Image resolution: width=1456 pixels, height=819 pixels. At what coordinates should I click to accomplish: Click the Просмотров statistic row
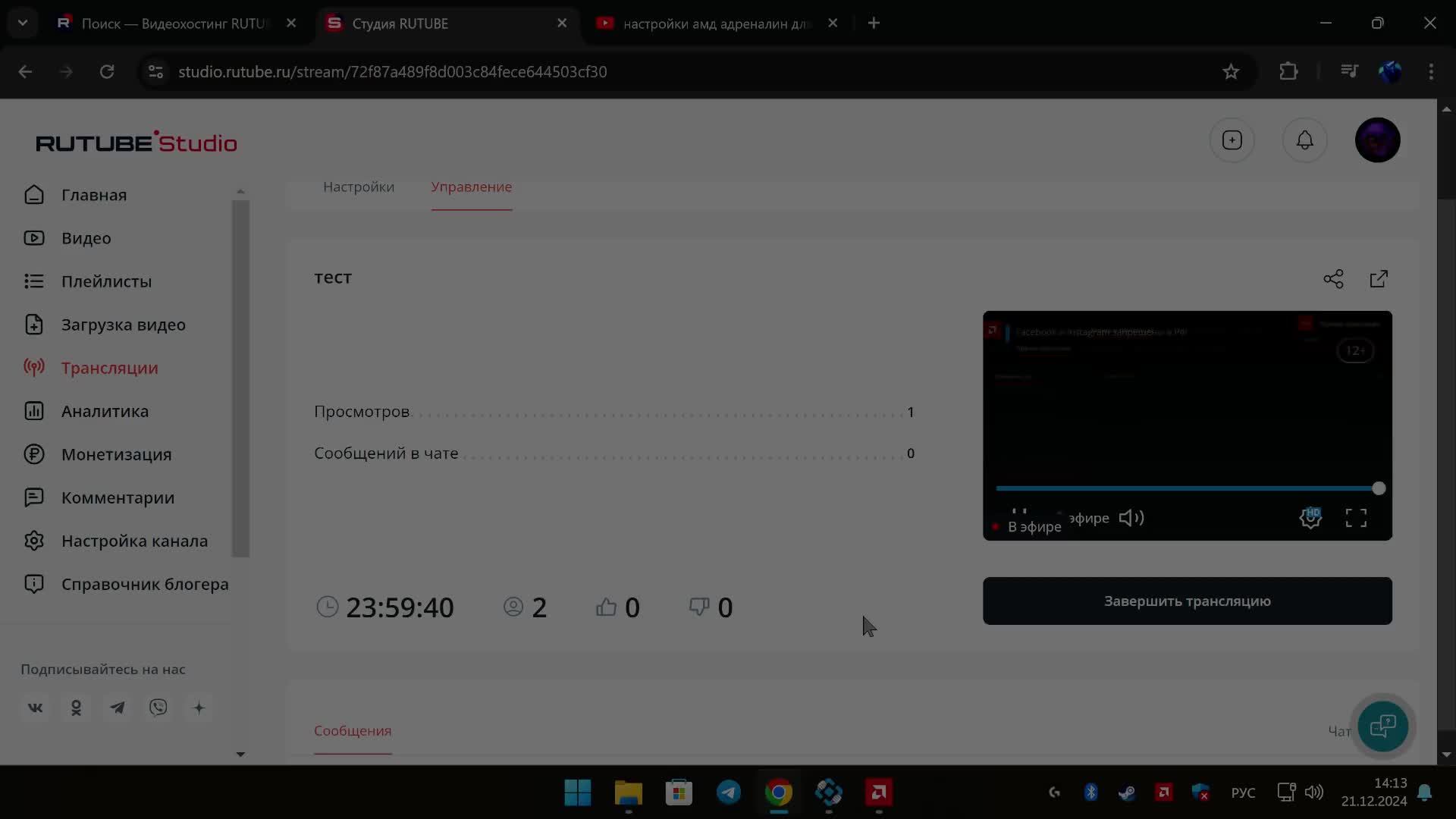point(614,412)
